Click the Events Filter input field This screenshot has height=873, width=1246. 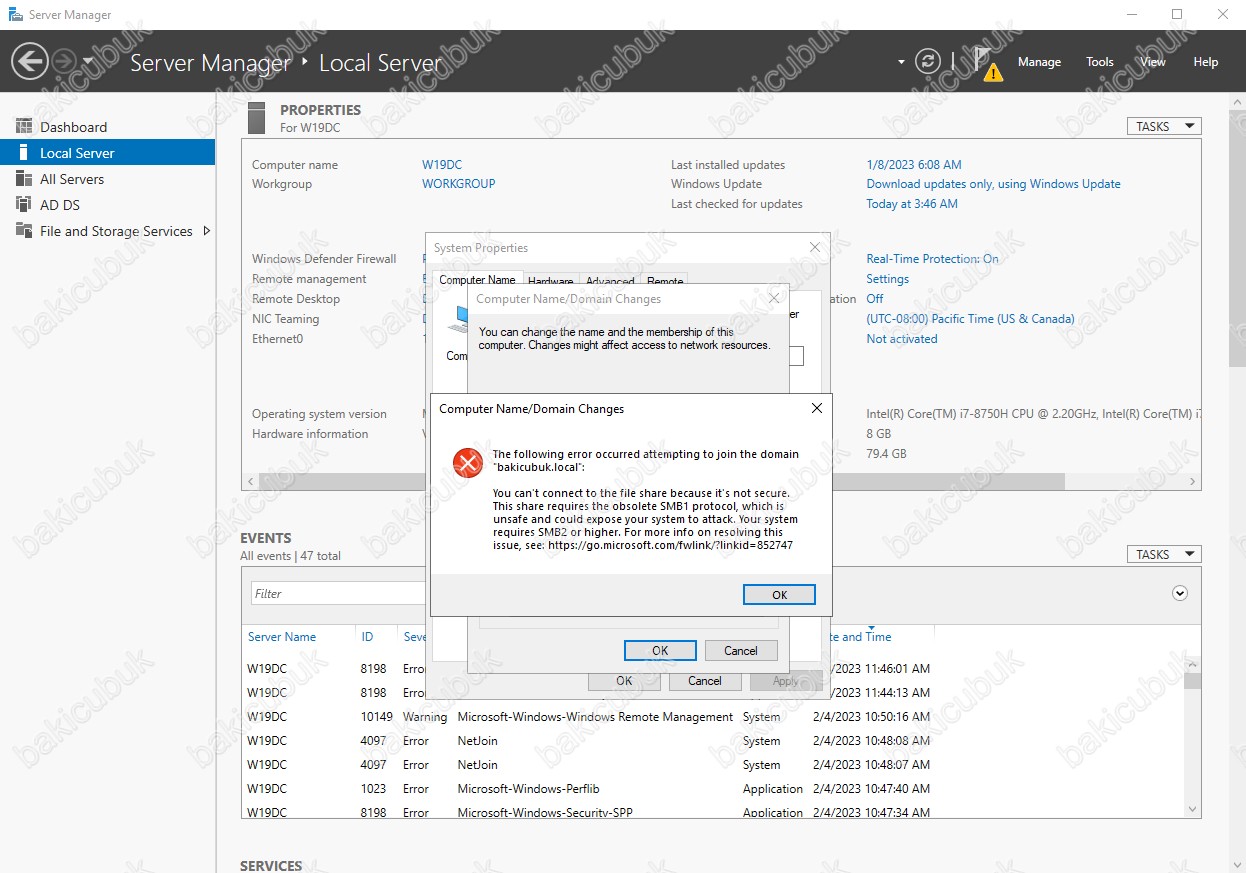(x=339, y=593)
